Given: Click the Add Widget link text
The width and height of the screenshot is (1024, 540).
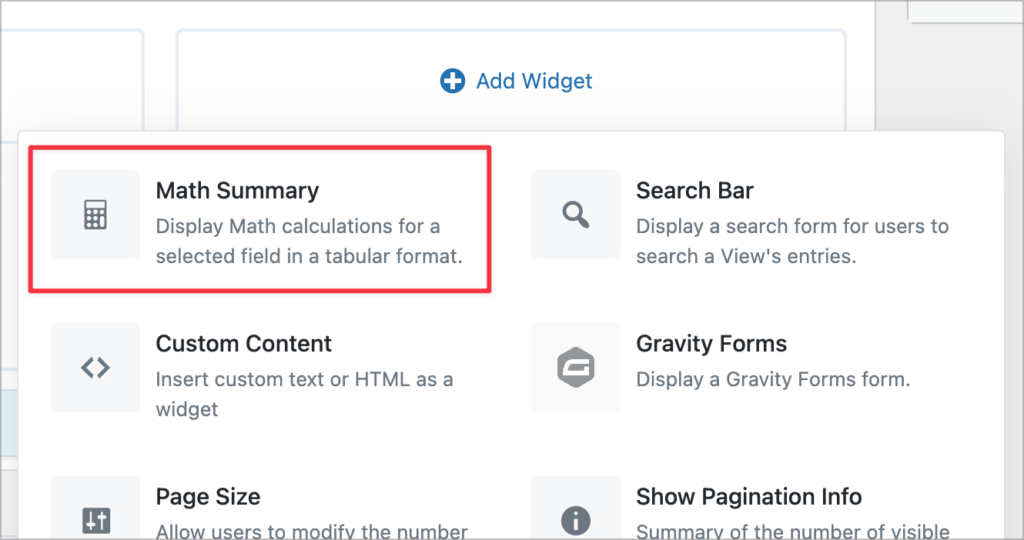Looking at the screenshot, I should point(534,81).
